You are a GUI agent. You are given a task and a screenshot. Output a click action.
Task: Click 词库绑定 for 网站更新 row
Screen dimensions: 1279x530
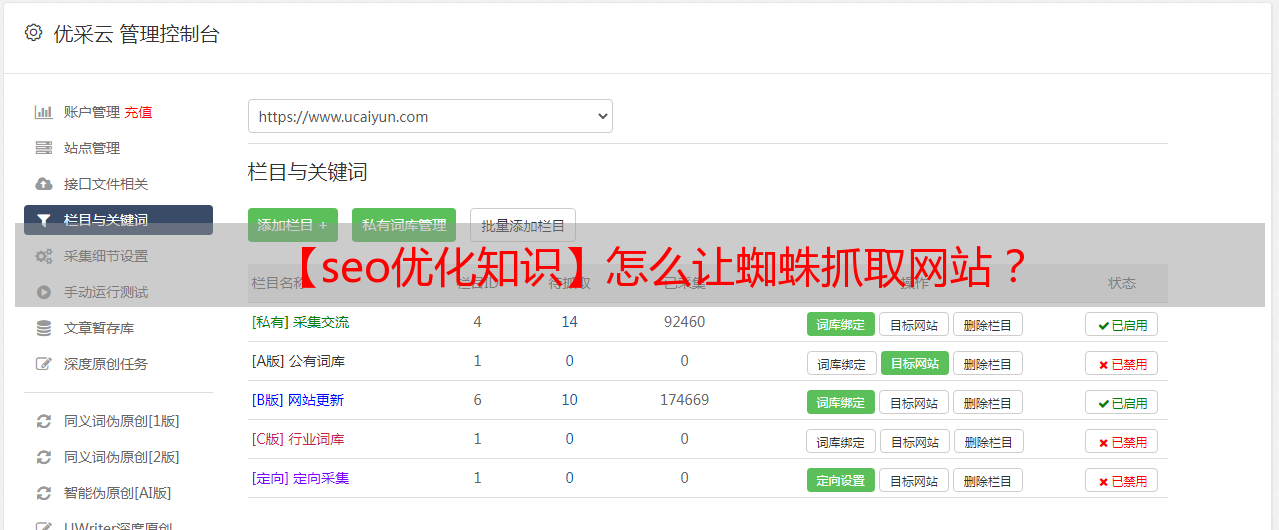[841, 402]
